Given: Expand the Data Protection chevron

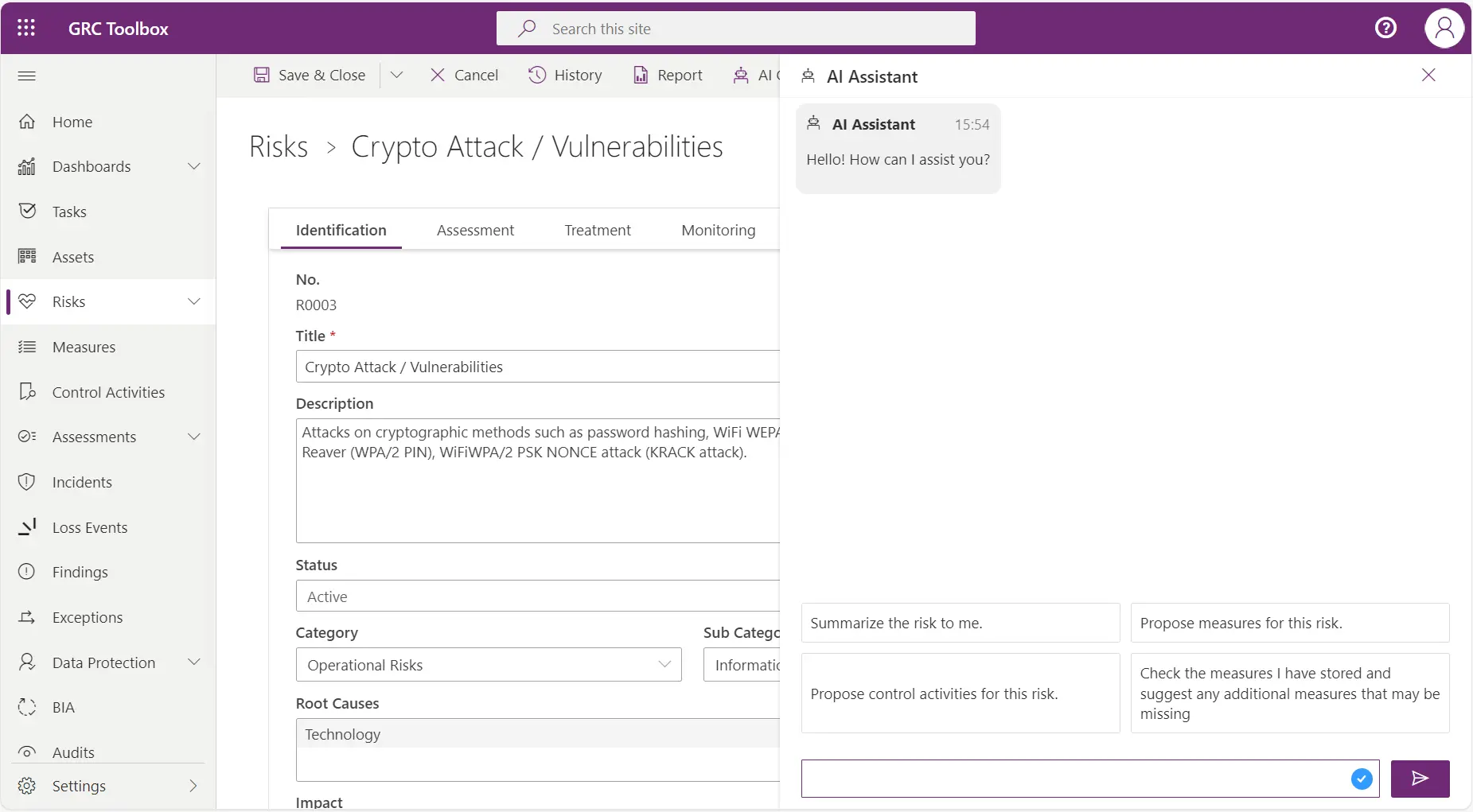Looking at the screenshot, I should (x=193, y=662).
